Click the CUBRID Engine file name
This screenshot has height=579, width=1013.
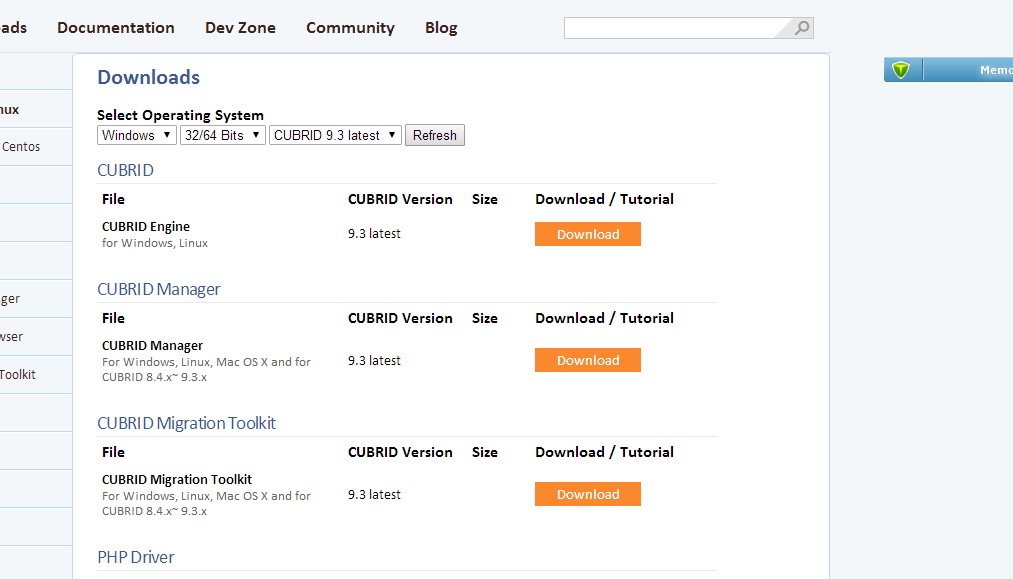click(x=146, y=226)
